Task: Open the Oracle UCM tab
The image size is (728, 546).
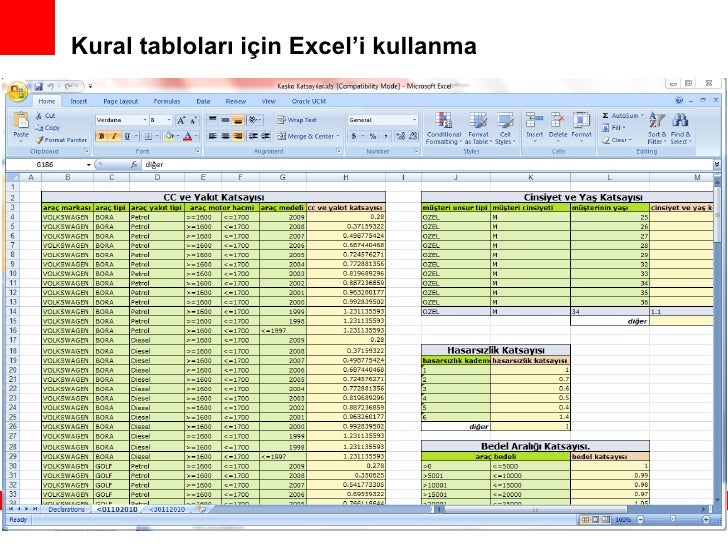Action: click(x=309, y=101)
